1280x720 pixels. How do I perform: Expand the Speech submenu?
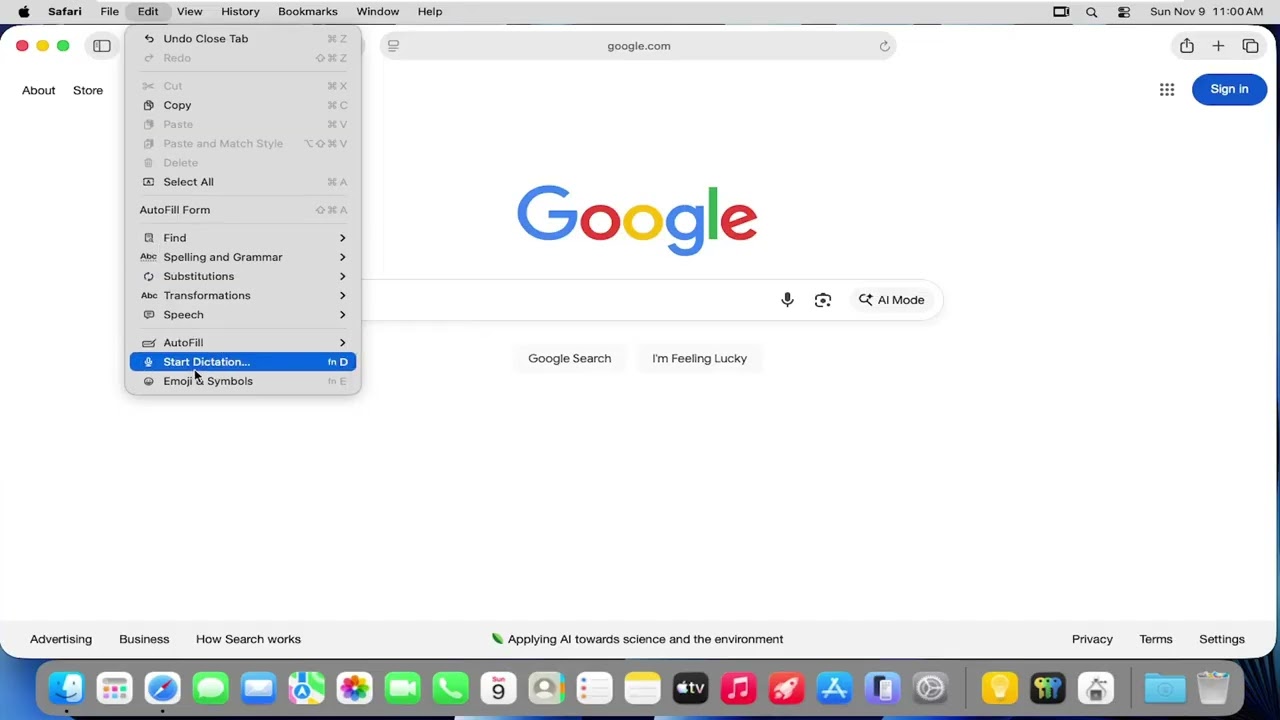click(x=243, y=315)
